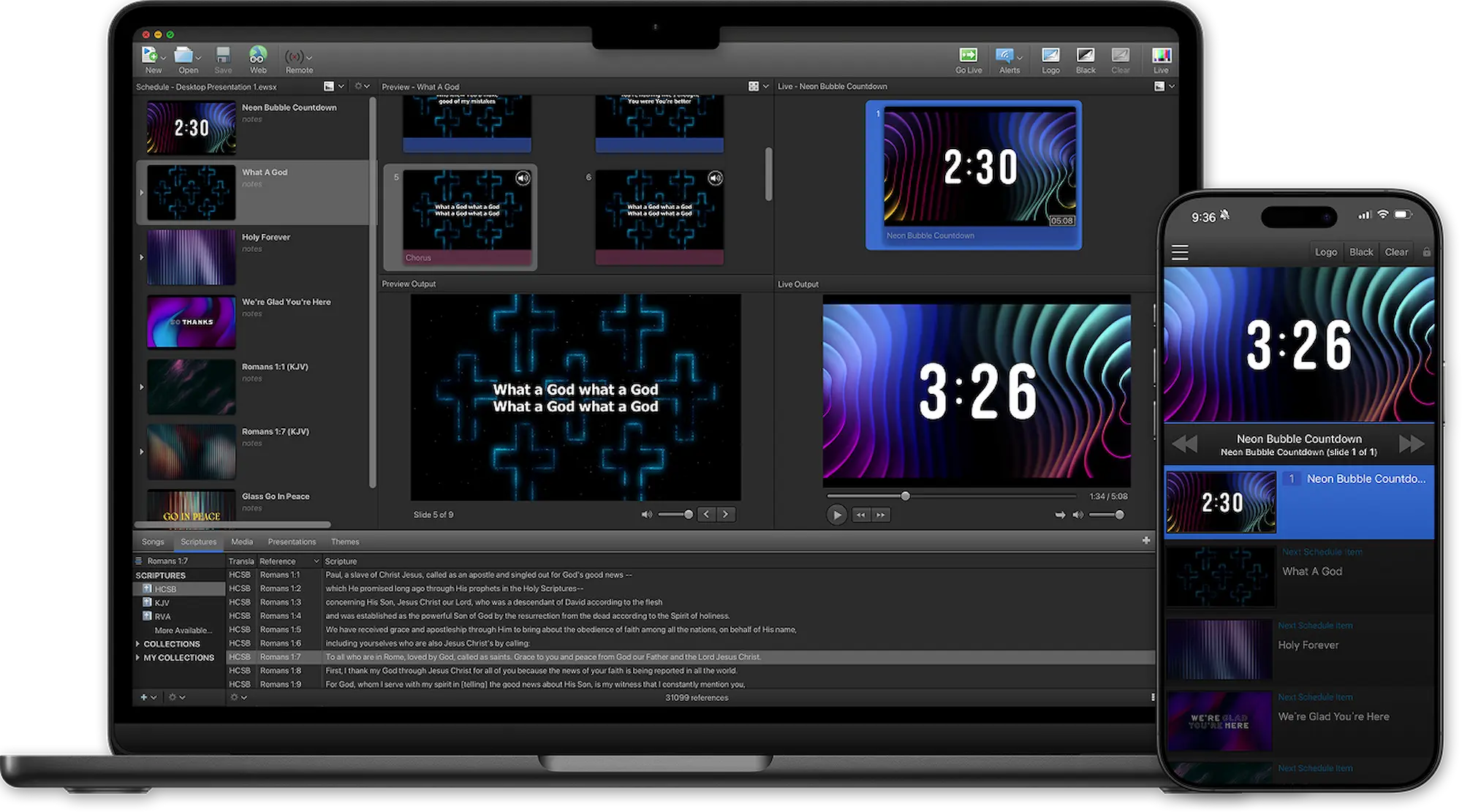Switch to the Themes tab
The width and height of the screenshot is (1462, 812).
tap(344, 542)
